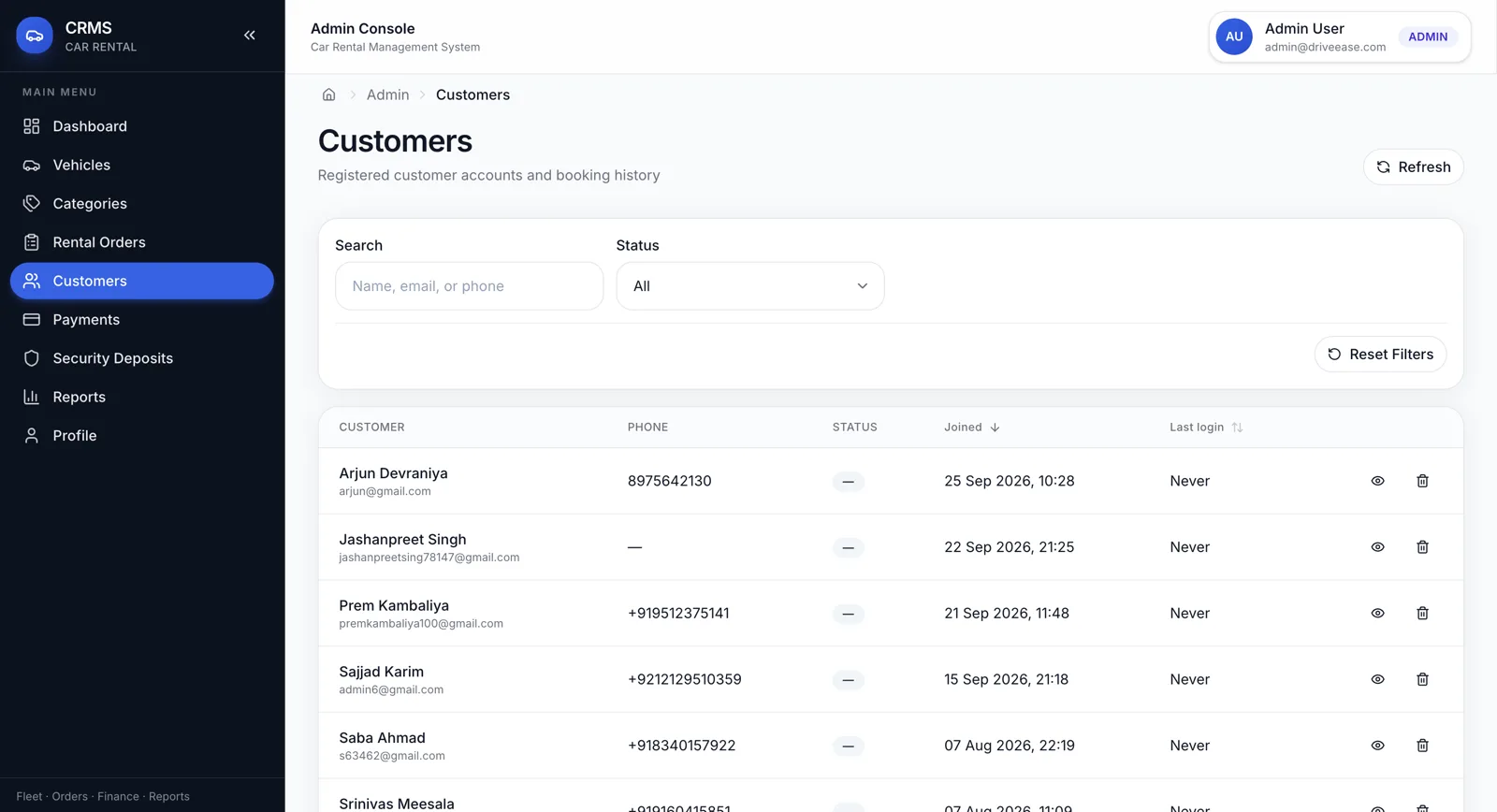View Prem Kambaliya details eye icon

(x=1377, y=614)
